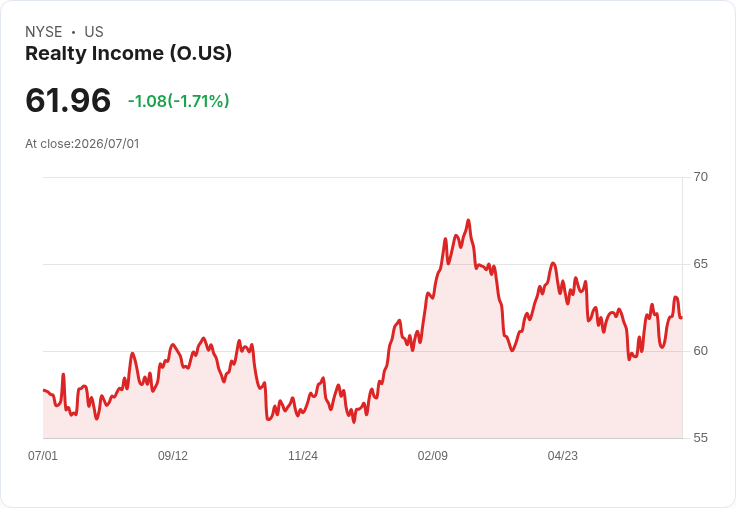Click the 70 price axis label
Image resolution: width=736 pixels, height=508 pixels.
point(700,177)
